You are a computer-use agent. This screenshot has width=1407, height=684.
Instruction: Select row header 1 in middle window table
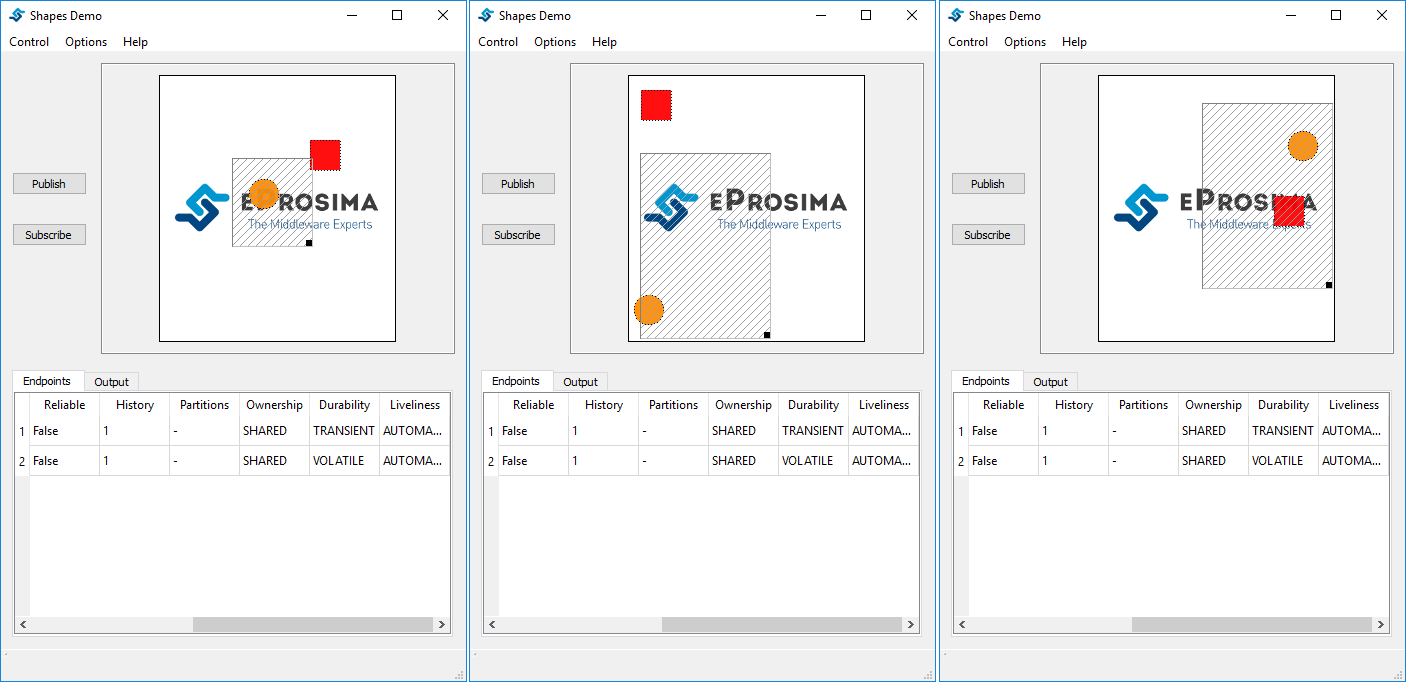[491, 432]
